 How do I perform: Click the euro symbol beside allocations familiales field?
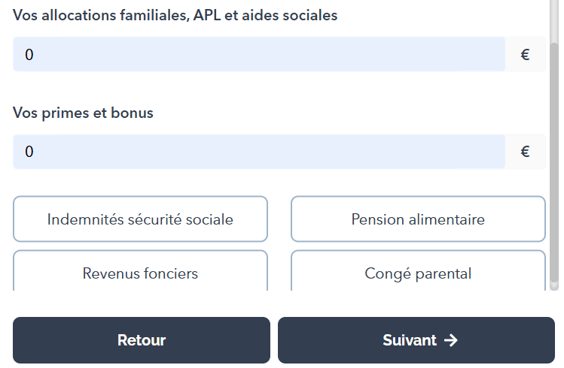pos(525,55)
